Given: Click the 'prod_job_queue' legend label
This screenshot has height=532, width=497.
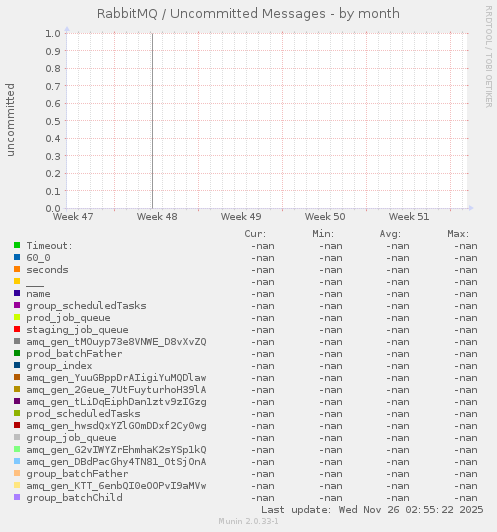Looking at the screenshot, I should point(69,318).
